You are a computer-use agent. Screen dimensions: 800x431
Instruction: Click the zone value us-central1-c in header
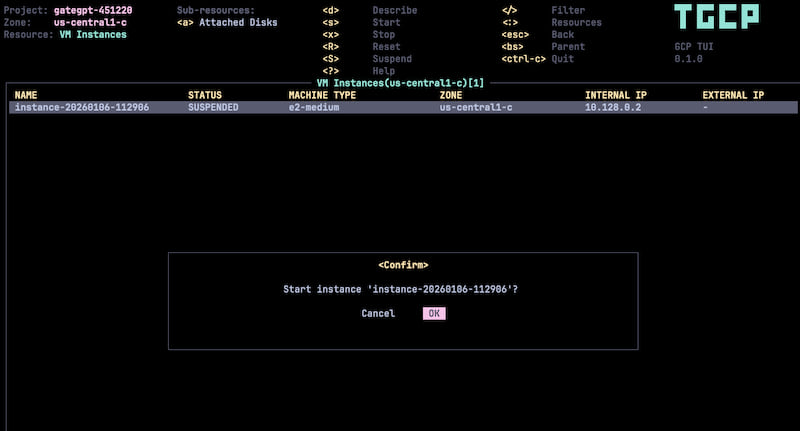coord(90,22)
